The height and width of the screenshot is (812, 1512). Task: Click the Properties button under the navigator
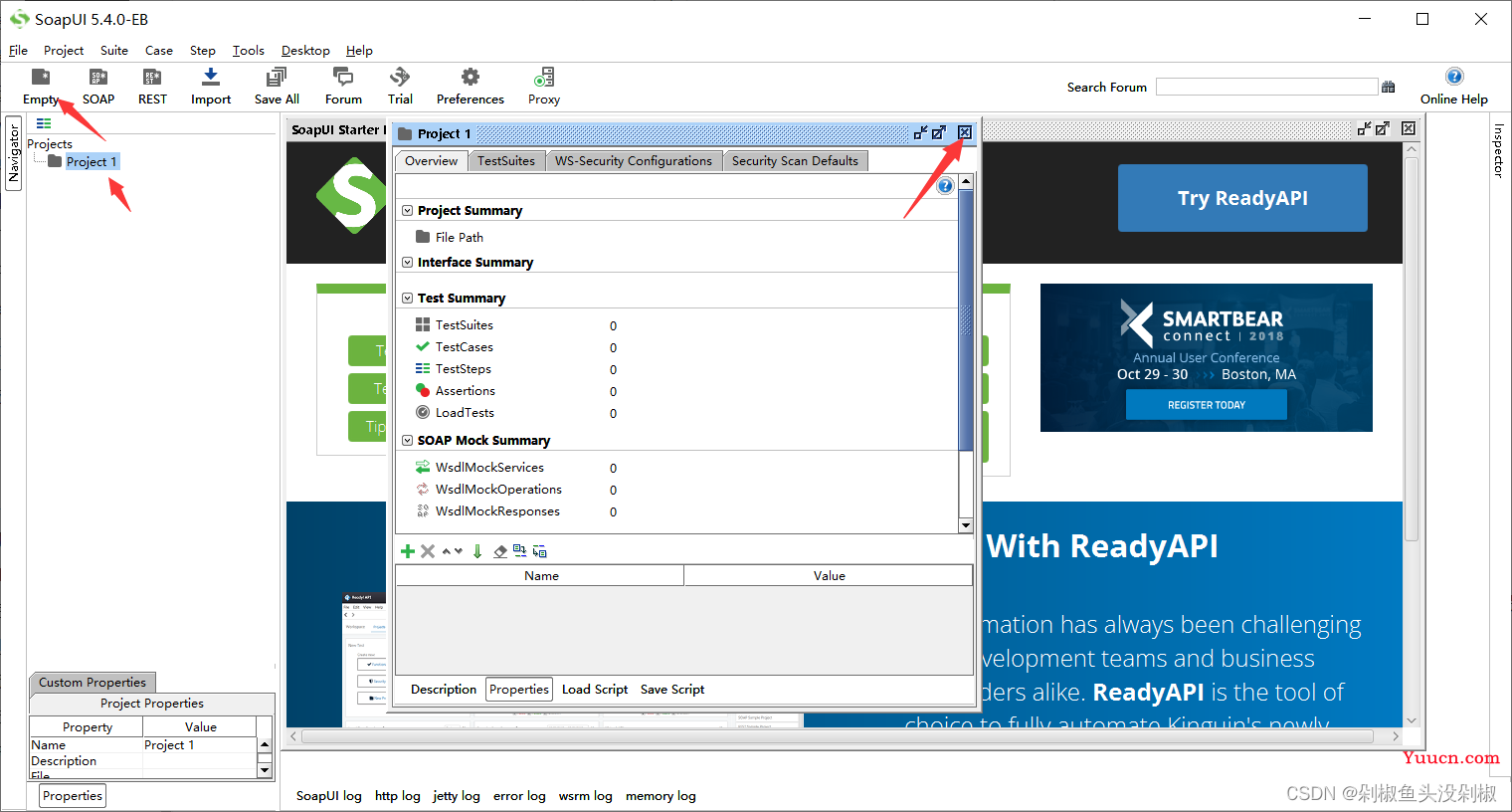pyautogui.click(x=73, y=796)
